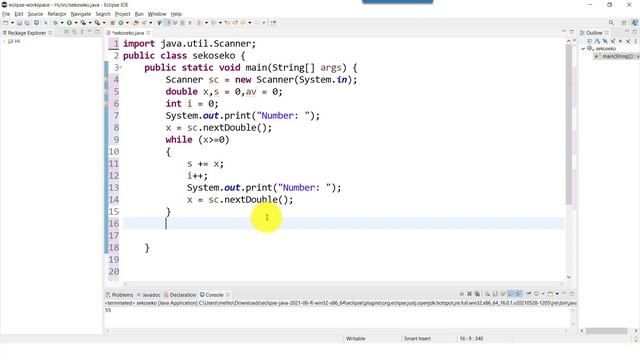Open the Refactor menu
640x360 pixels.
(57, 14)
